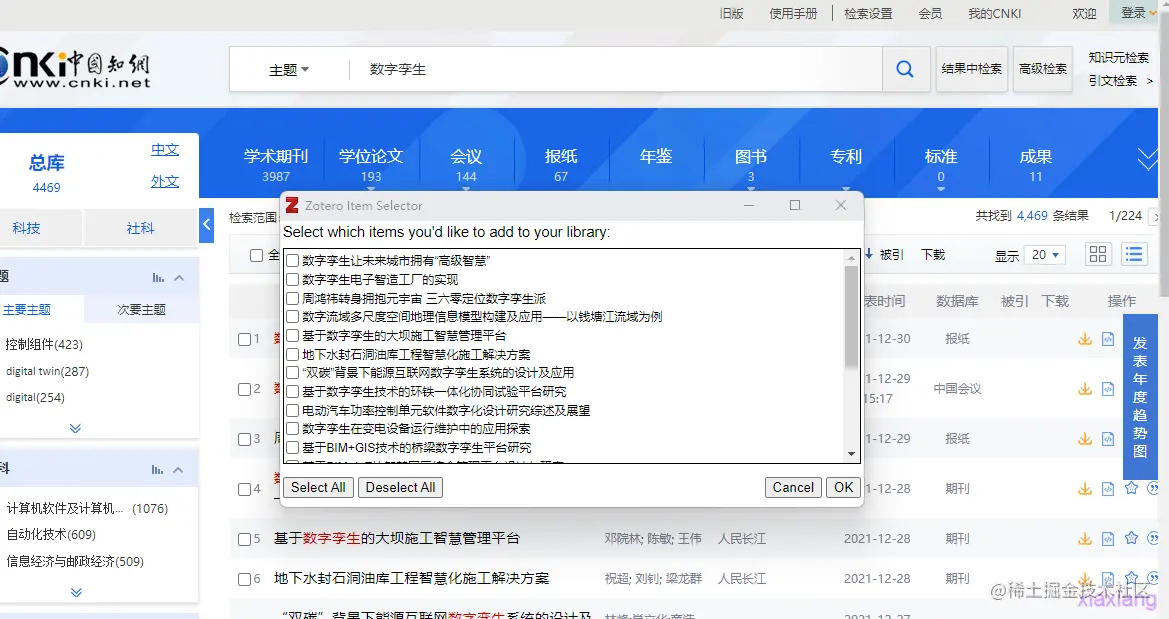
Task: Favorite result row 4 with star icon
Action: click(x=1131, y=488)
